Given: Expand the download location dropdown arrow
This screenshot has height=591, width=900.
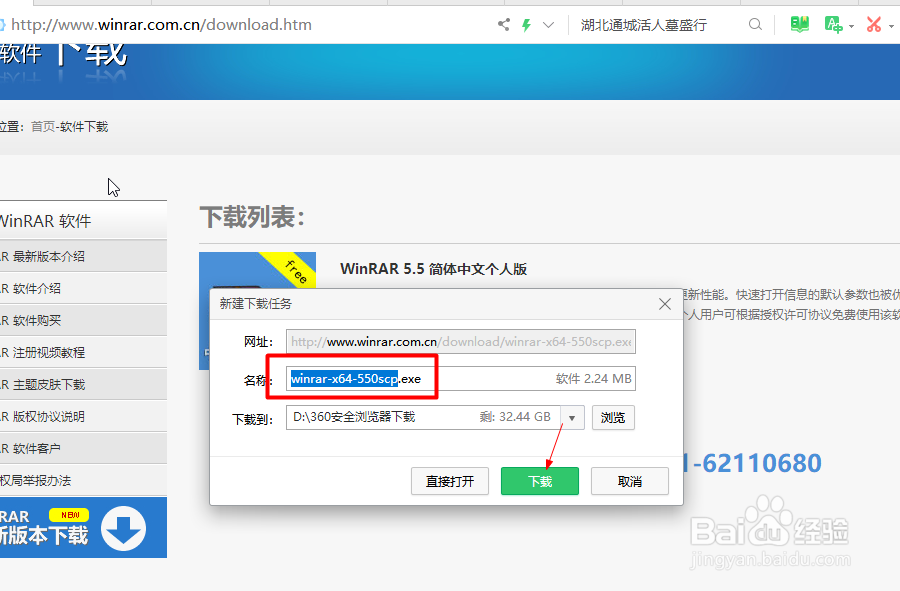Looking at the screenshot, I should coord(572,418).
